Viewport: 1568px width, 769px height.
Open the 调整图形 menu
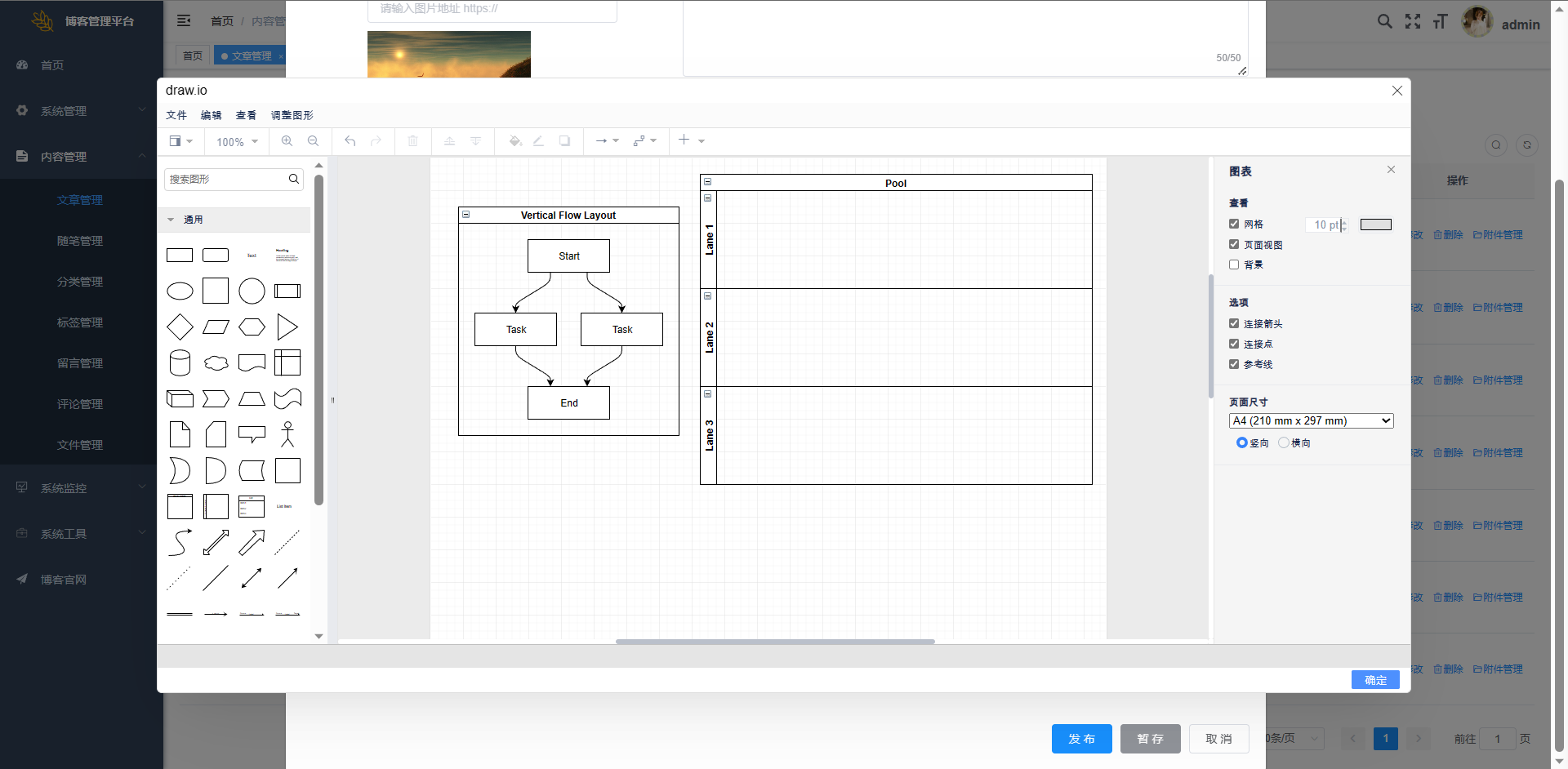(292, 115)
